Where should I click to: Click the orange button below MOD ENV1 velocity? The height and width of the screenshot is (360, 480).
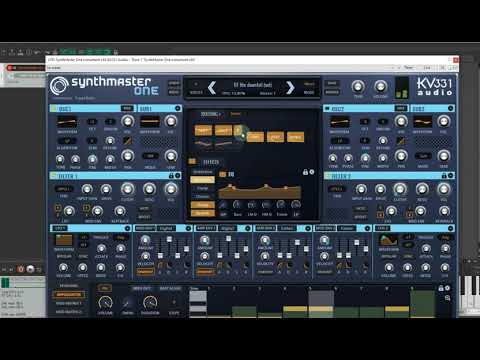point(145,272)
